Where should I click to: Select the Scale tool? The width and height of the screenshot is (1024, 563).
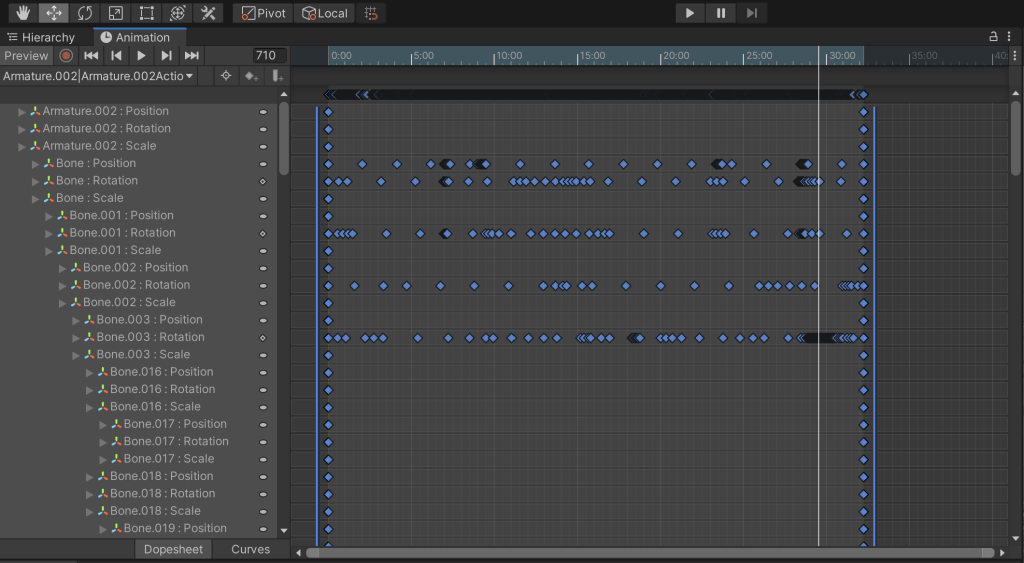pos(116,13)
